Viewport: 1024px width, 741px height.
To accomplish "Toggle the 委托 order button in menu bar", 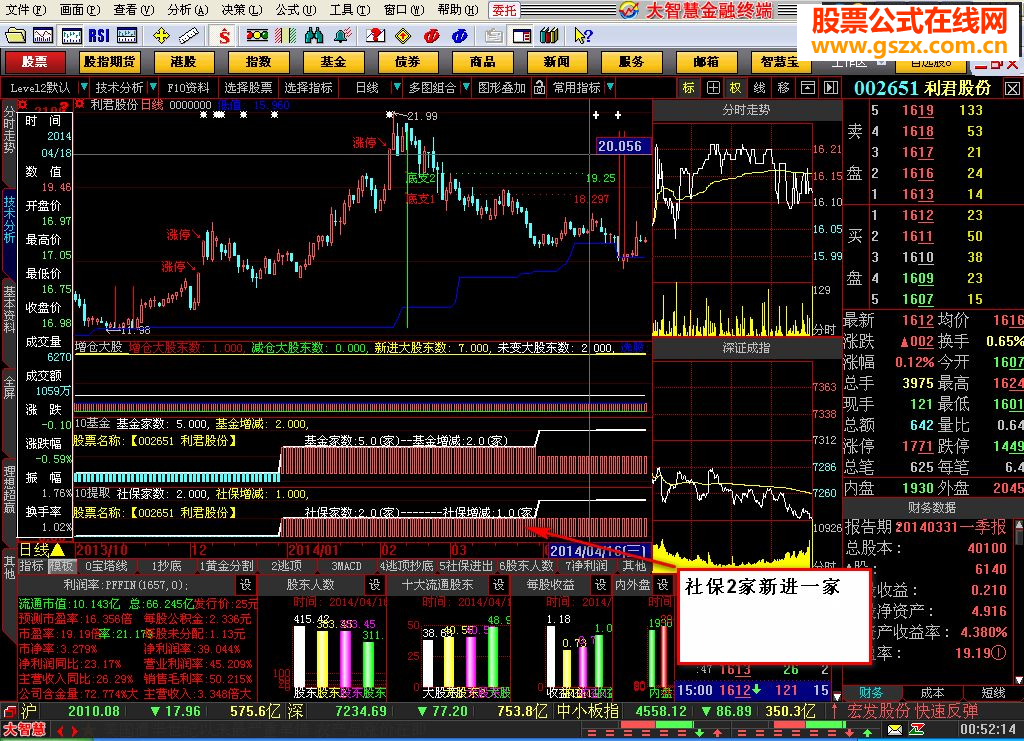I will tap(504, 10).
